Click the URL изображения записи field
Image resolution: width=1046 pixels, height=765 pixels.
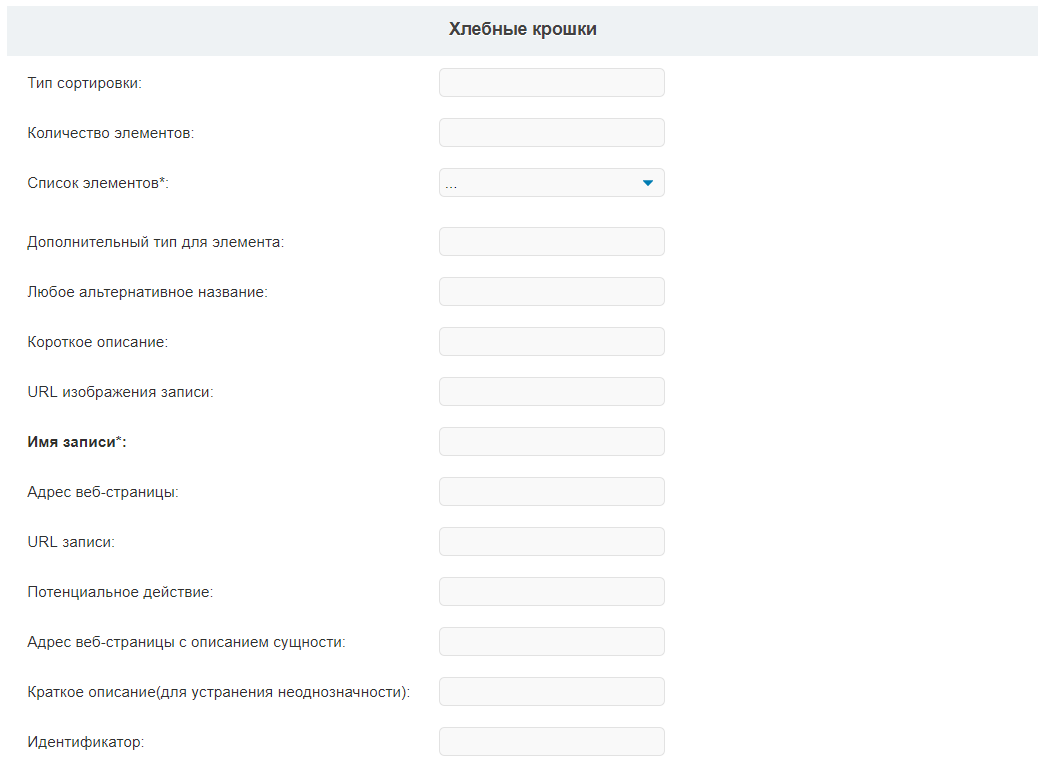click(x=552, y=392)
